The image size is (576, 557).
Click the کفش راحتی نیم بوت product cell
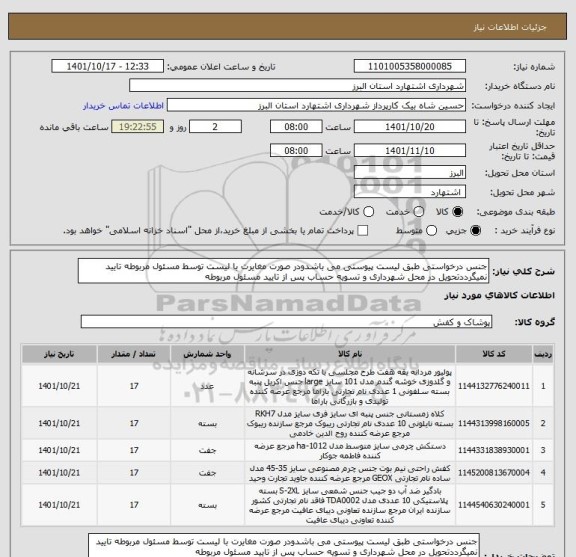tap(350, 473)
